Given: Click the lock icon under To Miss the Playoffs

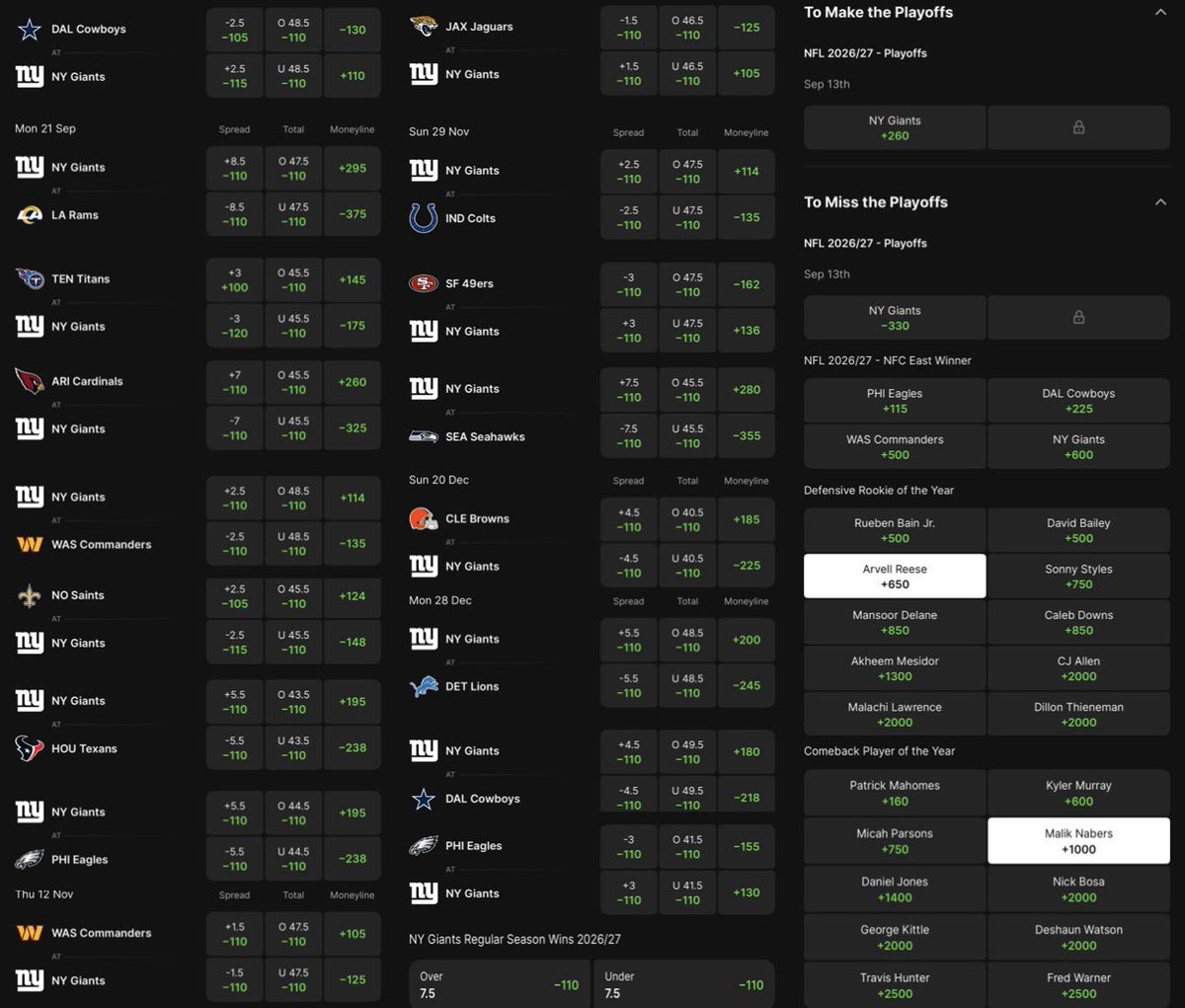Looking at the screenshot, I should (1078, 317).
